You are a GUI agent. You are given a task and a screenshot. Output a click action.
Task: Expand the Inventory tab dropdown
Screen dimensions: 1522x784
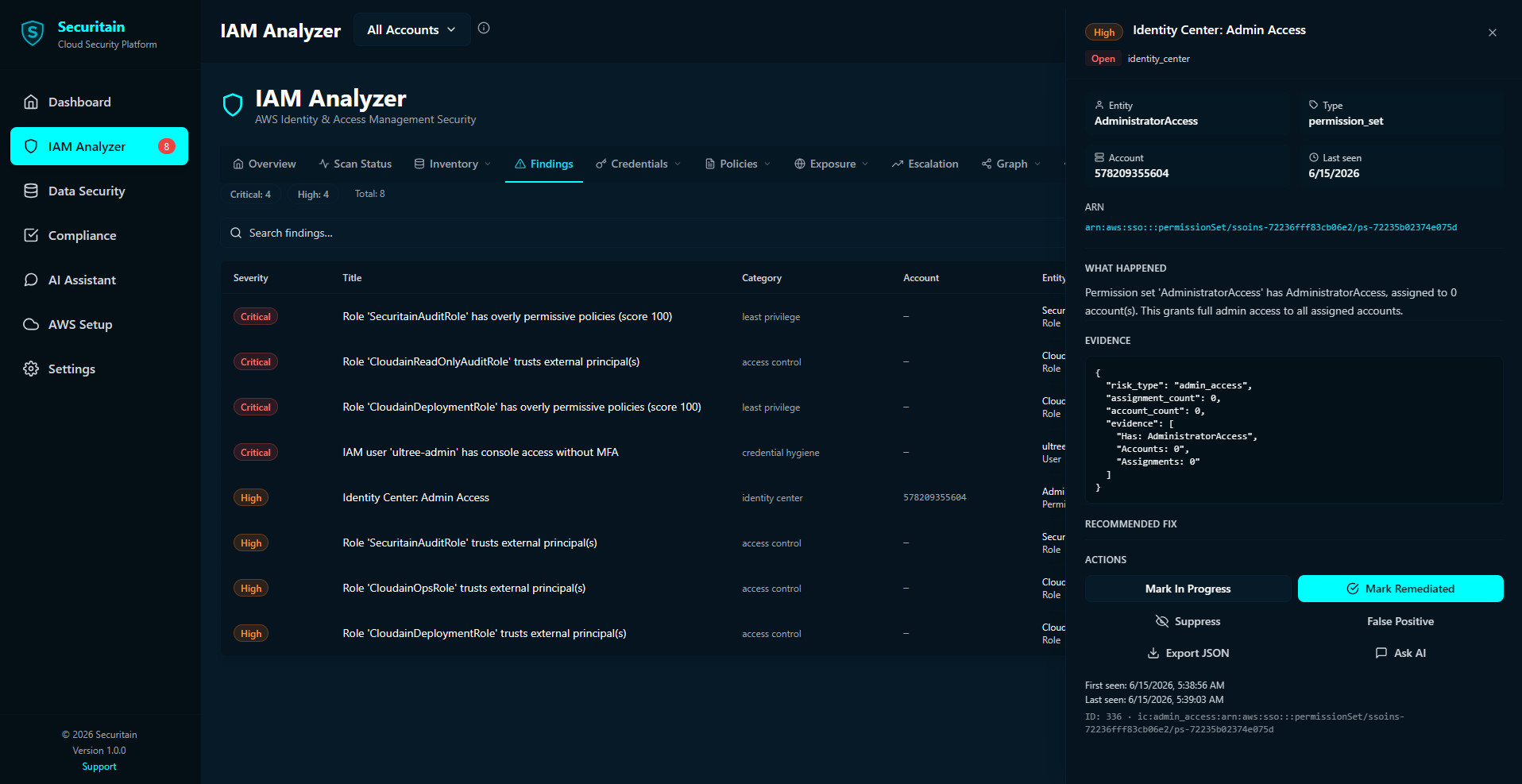(453, 164)
